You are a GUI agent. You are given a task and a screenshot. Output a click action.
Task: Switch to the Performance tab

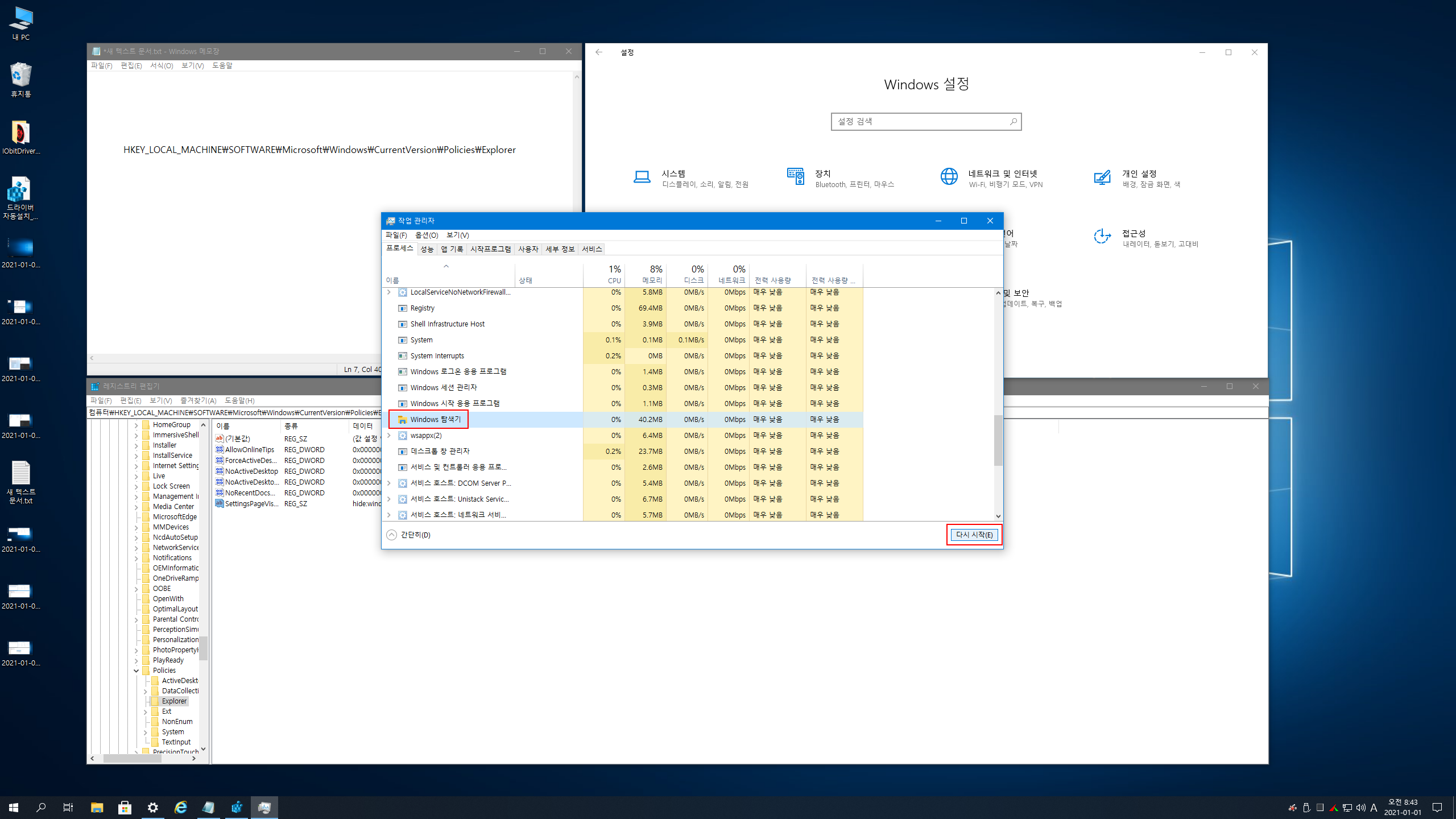[427, 249]
